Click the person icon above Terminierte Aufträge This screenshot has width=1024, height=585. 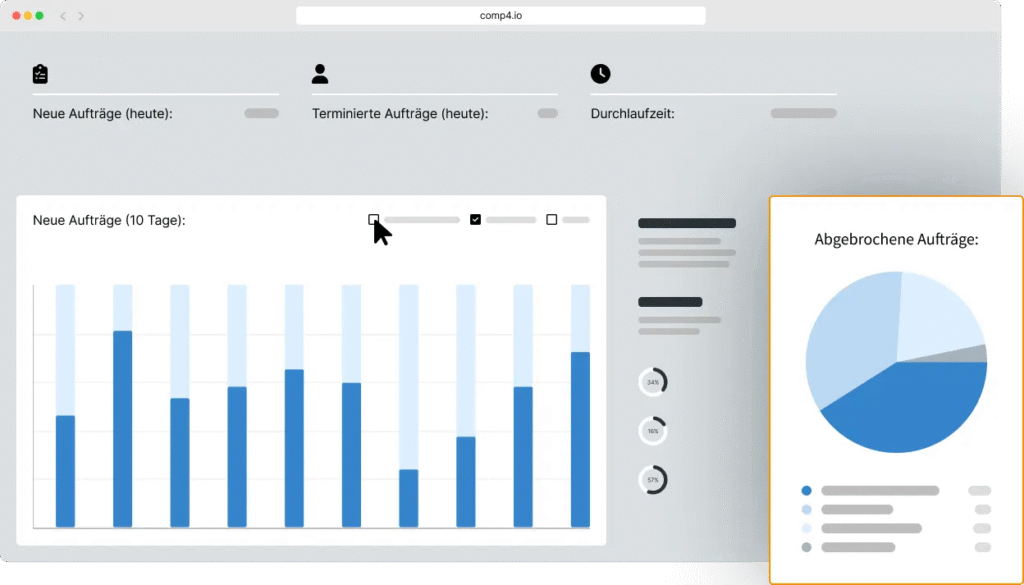pyautogui.click(x=320, y=74)
